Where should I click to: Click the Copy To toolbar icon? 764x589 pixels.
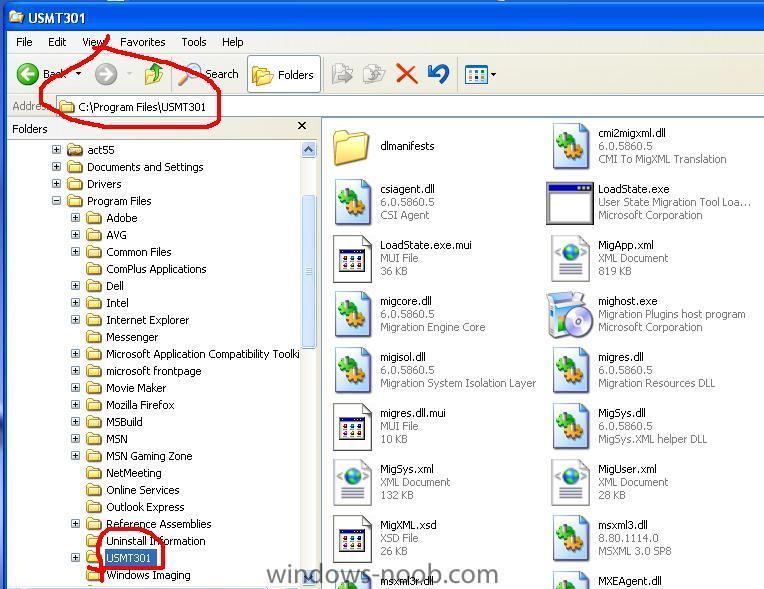374,74
